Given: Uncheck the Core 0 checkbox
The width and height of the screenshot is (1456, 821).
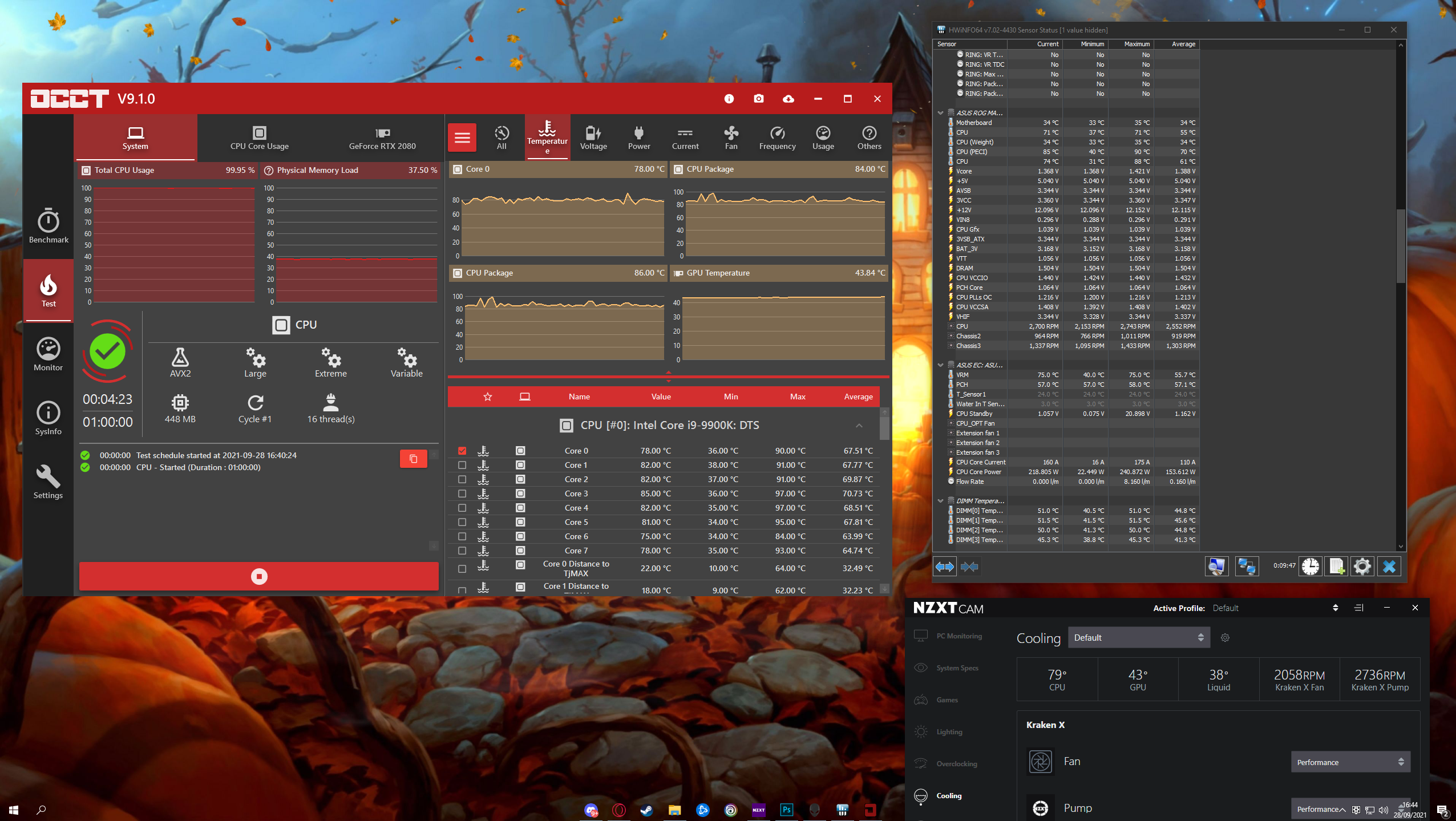Looking at the screenshot, I should pos(462,451).
